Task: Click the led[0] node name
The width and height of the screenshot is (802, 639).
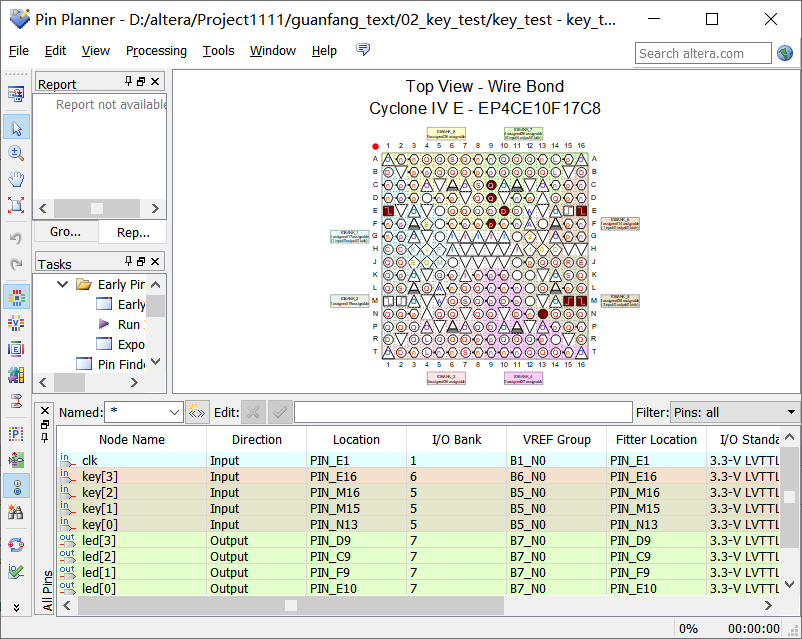Action: click(x=99, y=588)
